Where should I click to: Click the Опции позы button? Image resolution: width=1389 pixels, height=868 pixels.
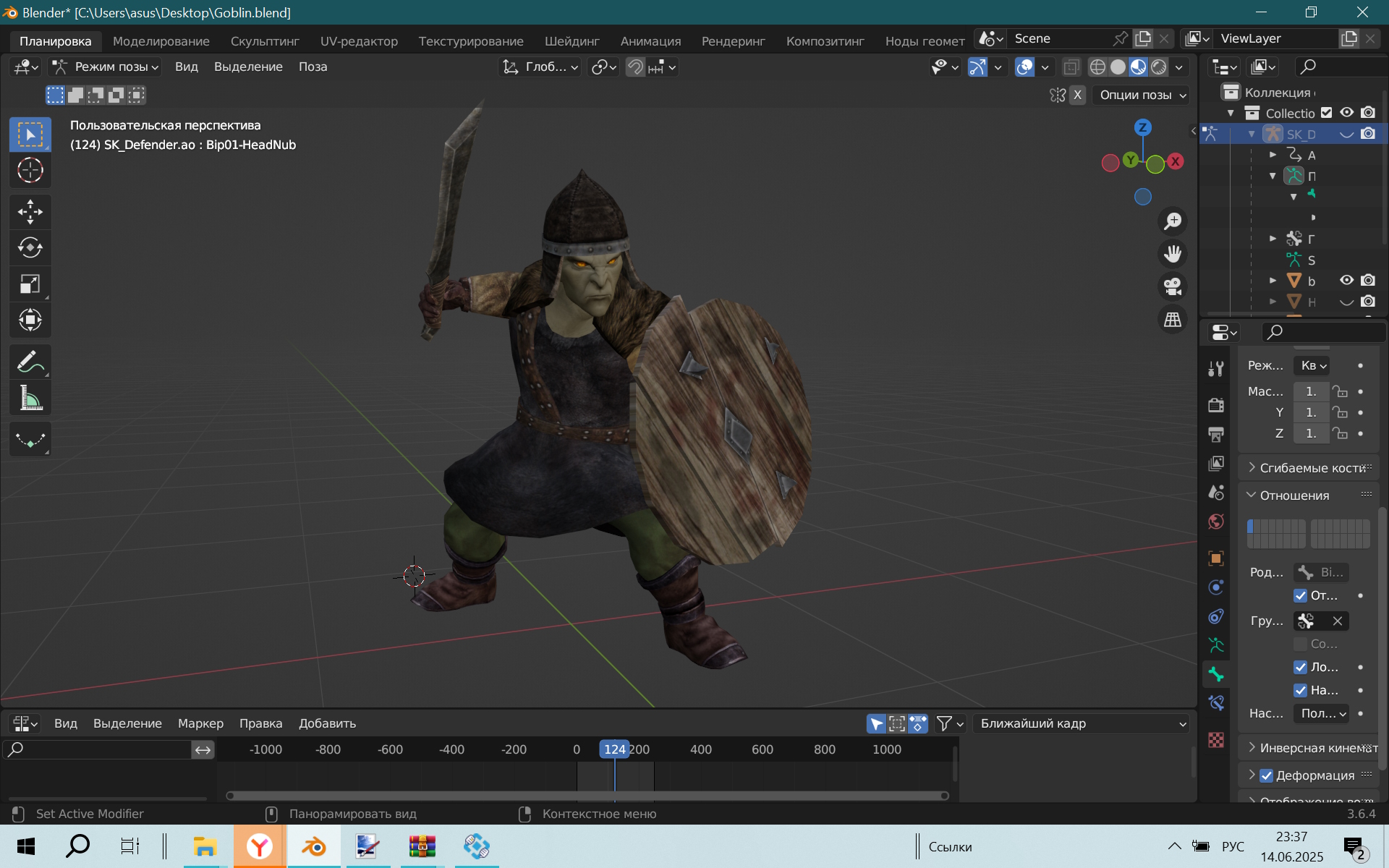coord(1141,95)
